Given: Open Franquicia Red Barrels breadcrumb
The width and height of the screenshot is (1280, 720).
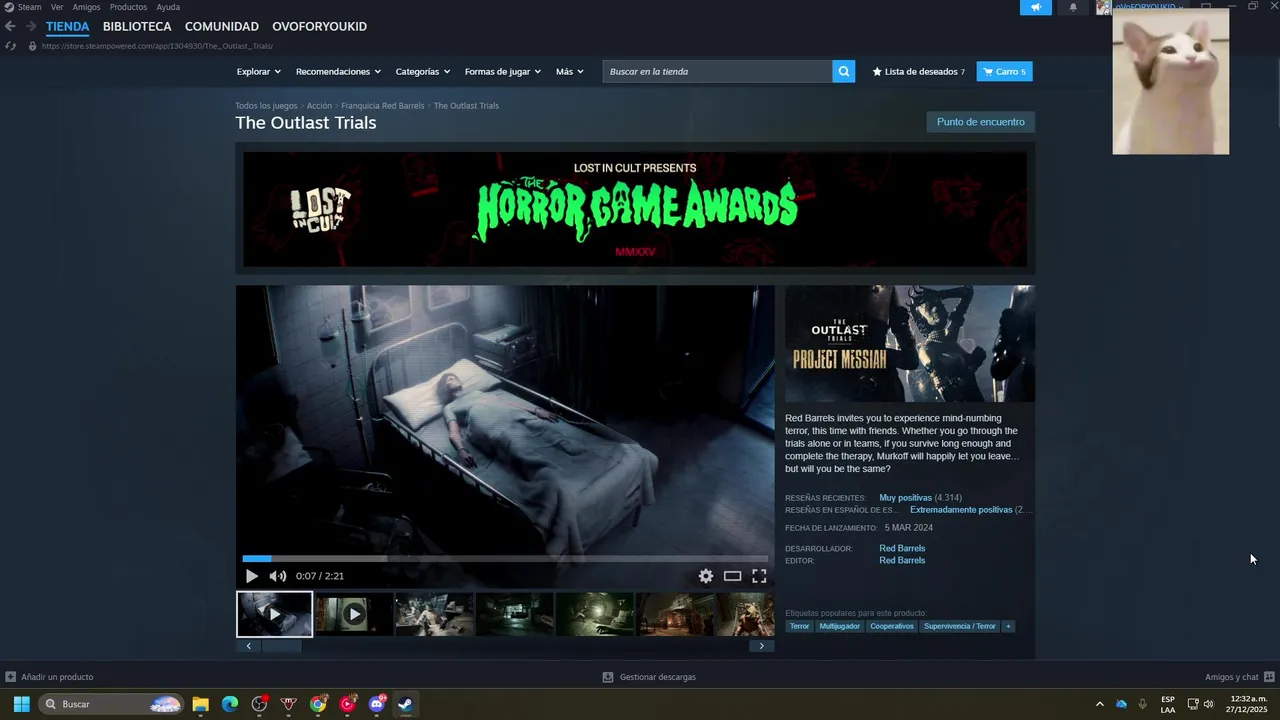Looking at the screenshot, I should (382, 106).
